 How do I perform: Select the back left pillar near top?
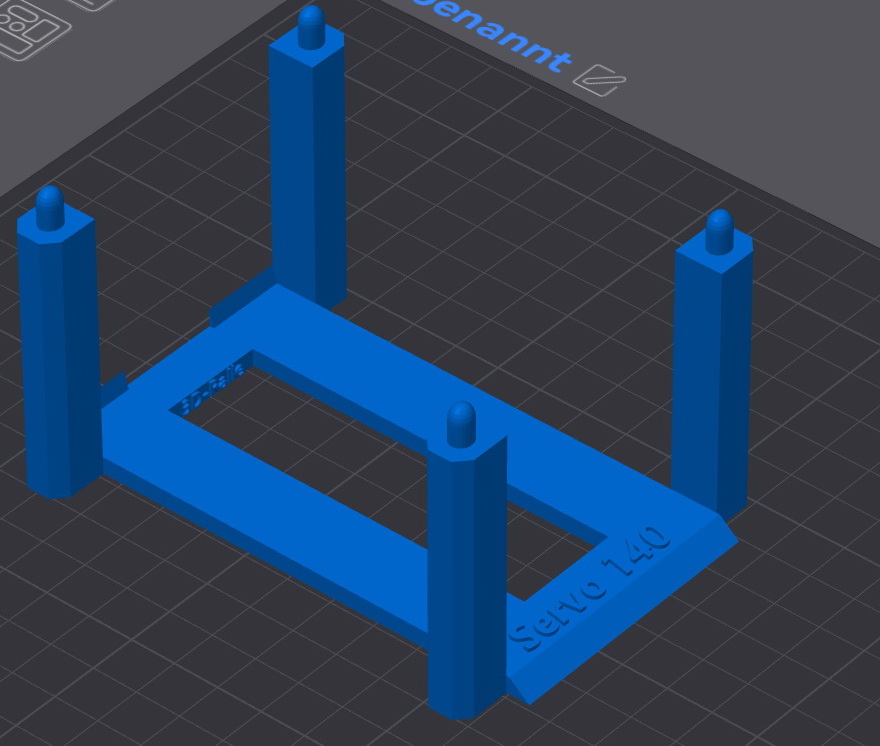pos(308,160)
